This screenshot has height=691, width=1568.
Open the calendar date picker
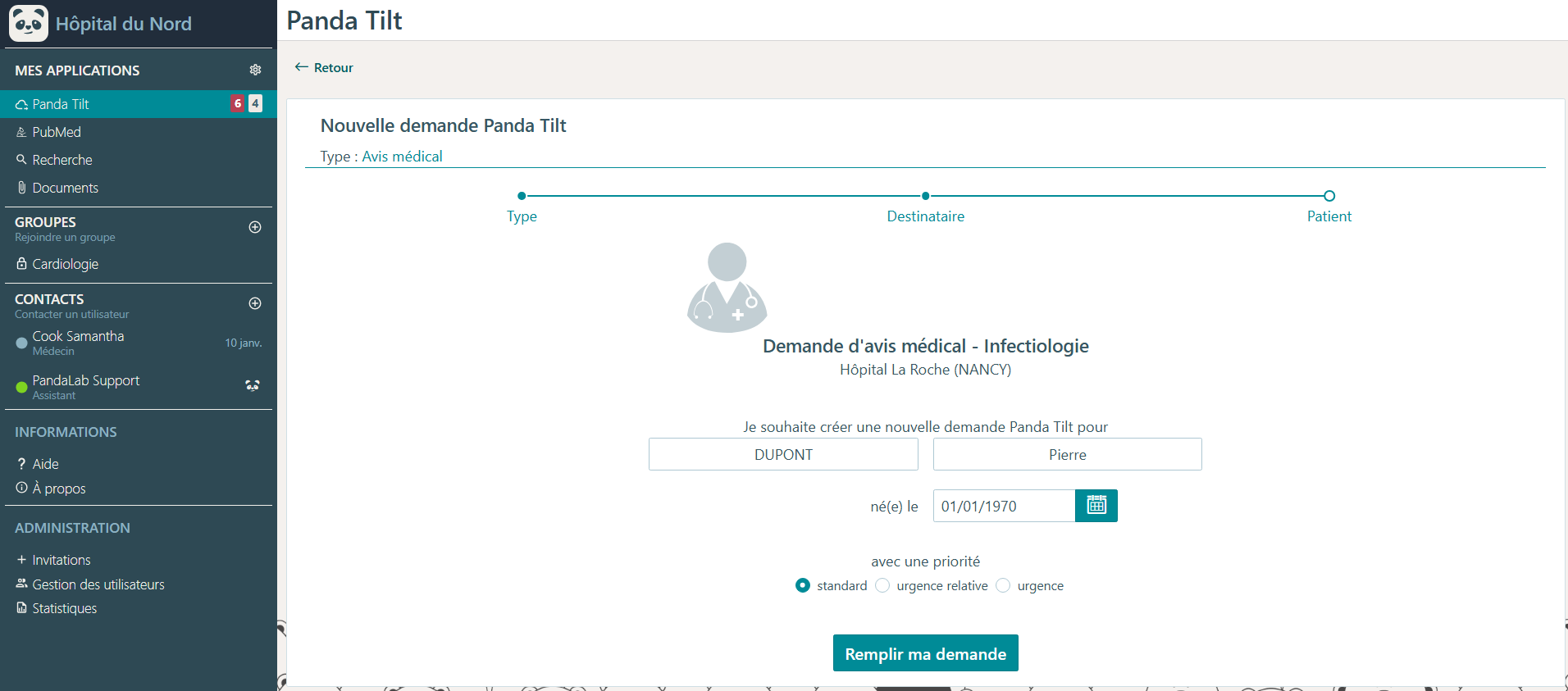click(x=1096, y=506)
